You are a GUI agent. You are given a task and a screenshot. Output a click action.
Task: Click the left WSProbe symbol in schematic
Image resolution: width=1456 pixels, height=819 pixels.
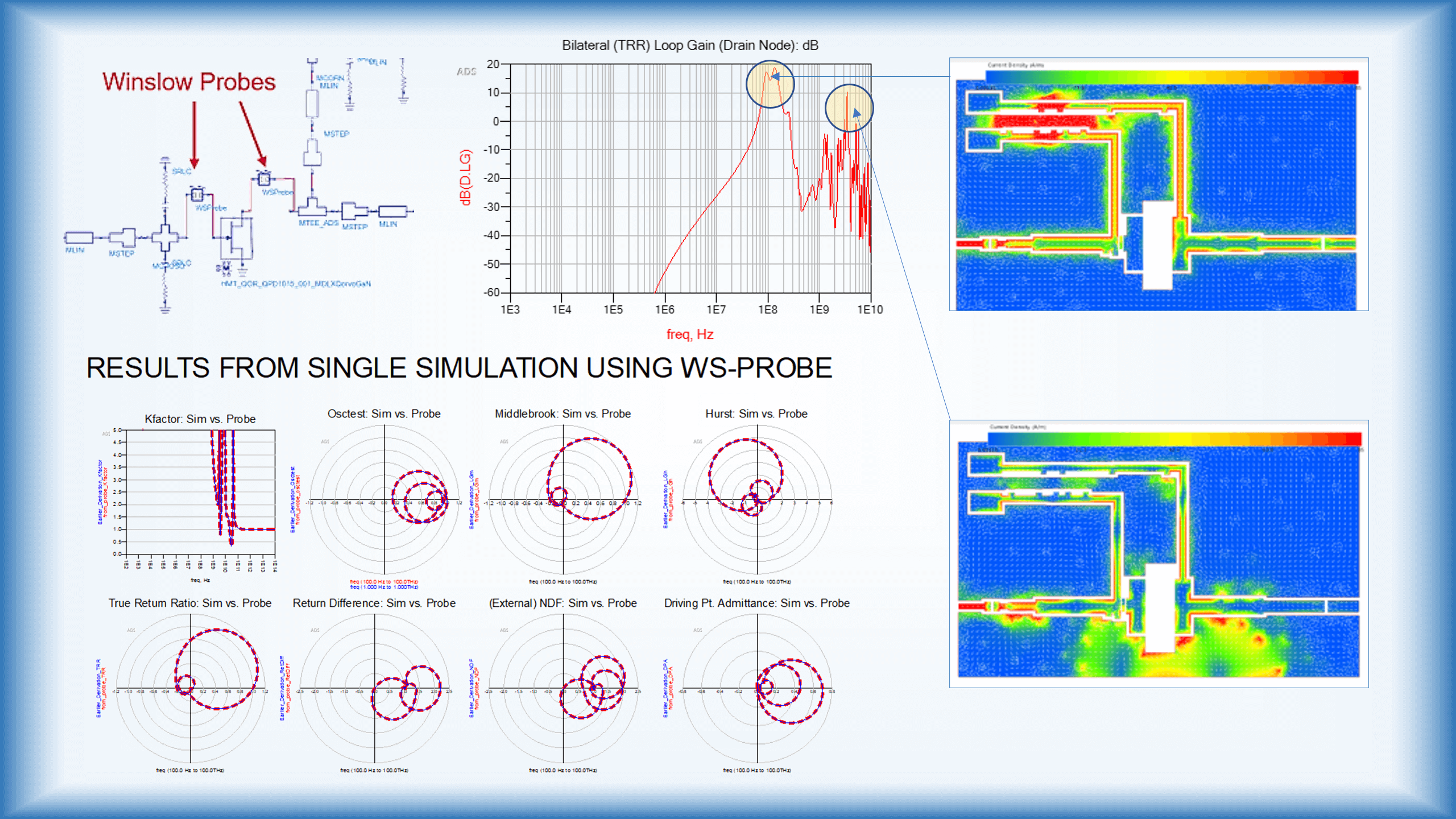(197, 195)
